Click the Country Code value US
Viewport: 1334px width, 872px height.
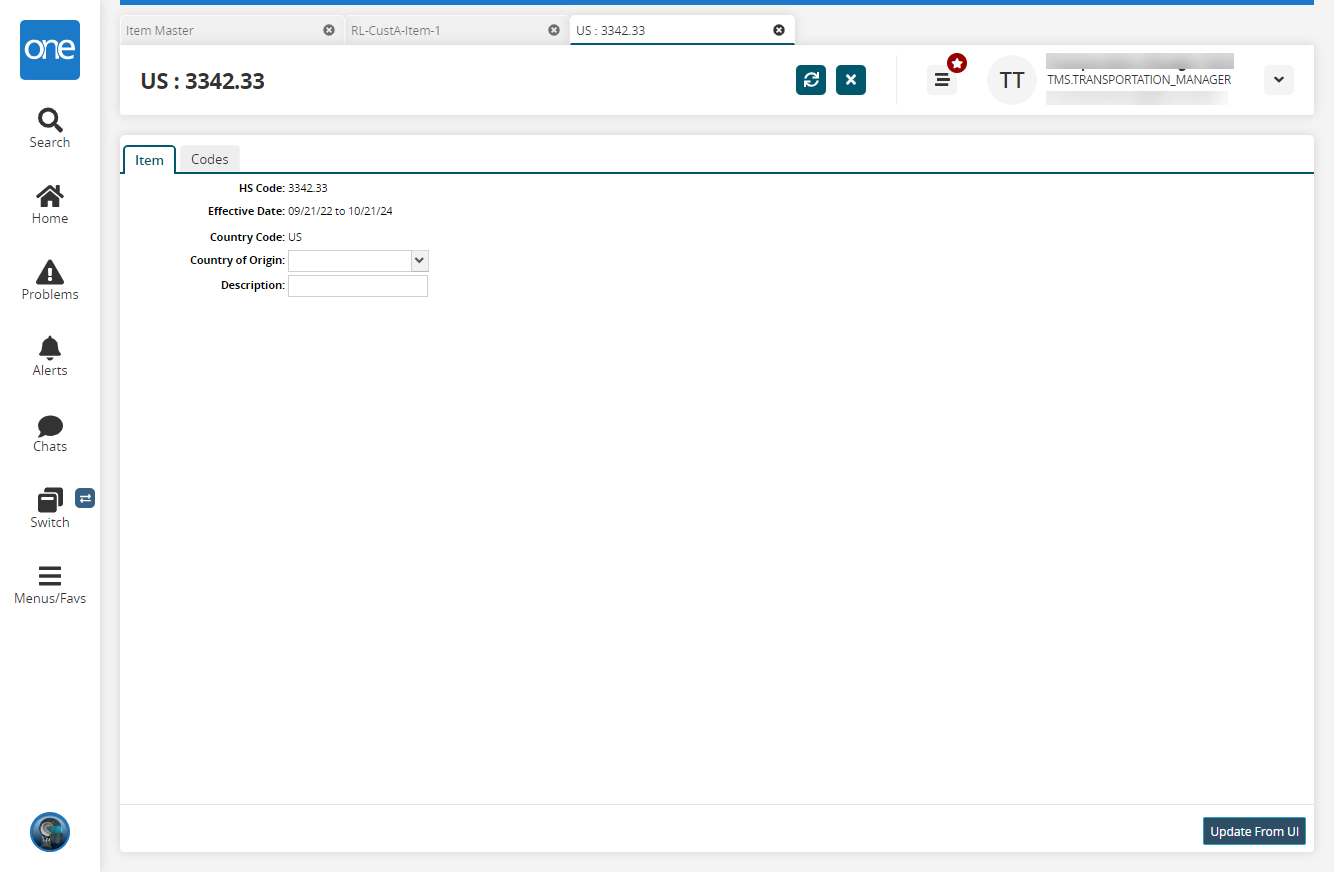pyautogui.click(x=295, y=237)
